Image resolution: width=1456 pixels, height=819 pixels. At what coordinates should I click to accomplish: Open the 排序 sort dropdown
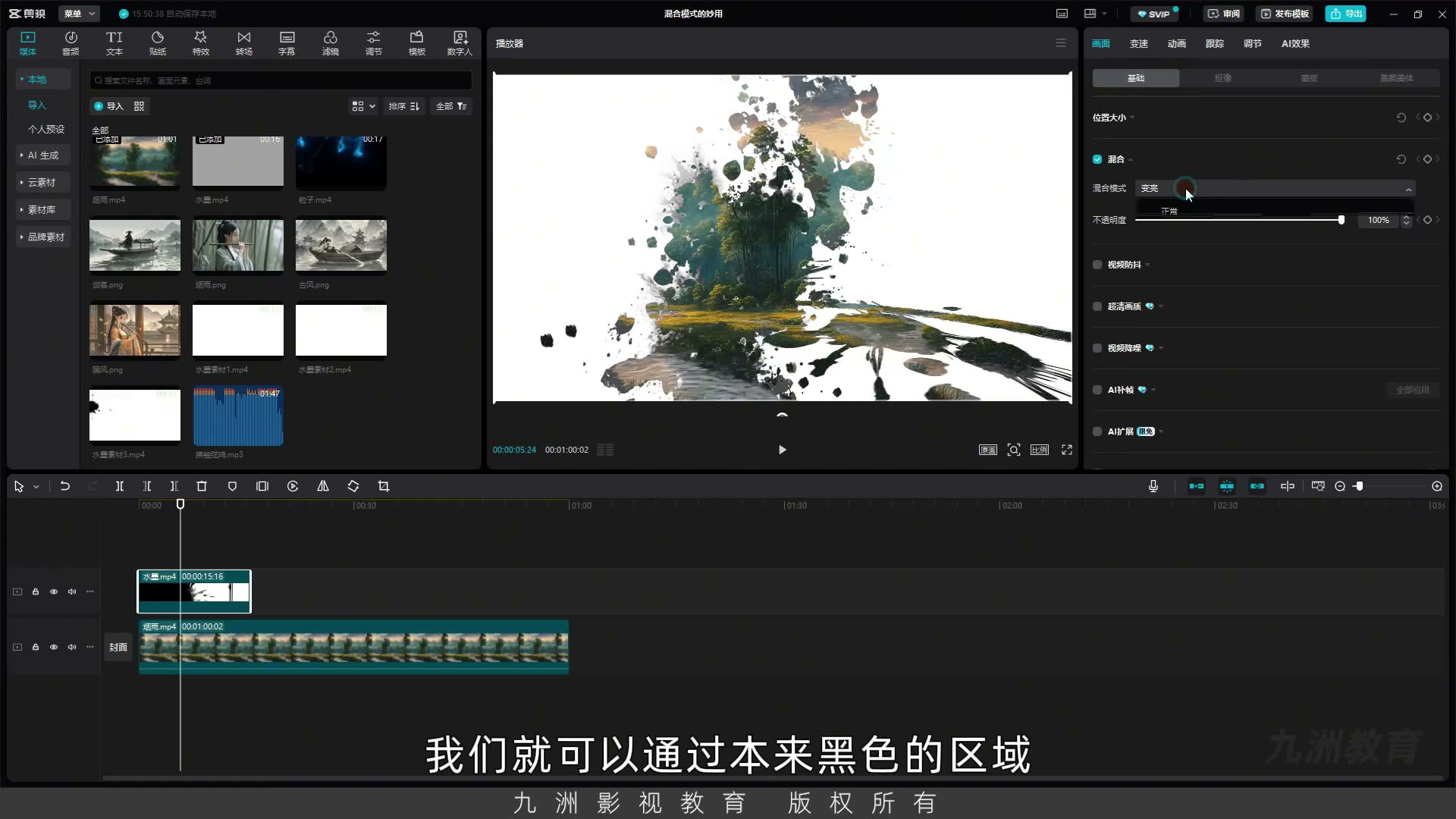[x=404, y=106]
